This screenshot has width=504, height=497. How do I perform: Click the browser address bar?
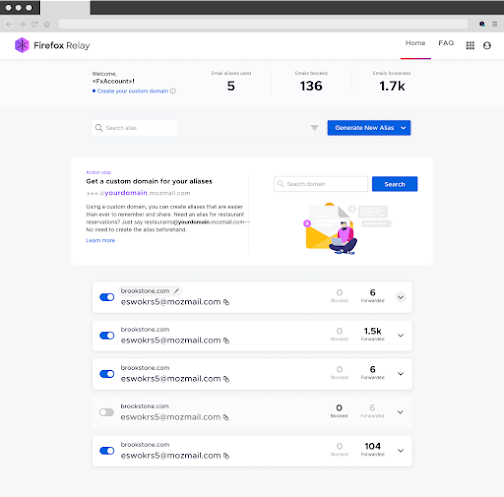point(263,24)
